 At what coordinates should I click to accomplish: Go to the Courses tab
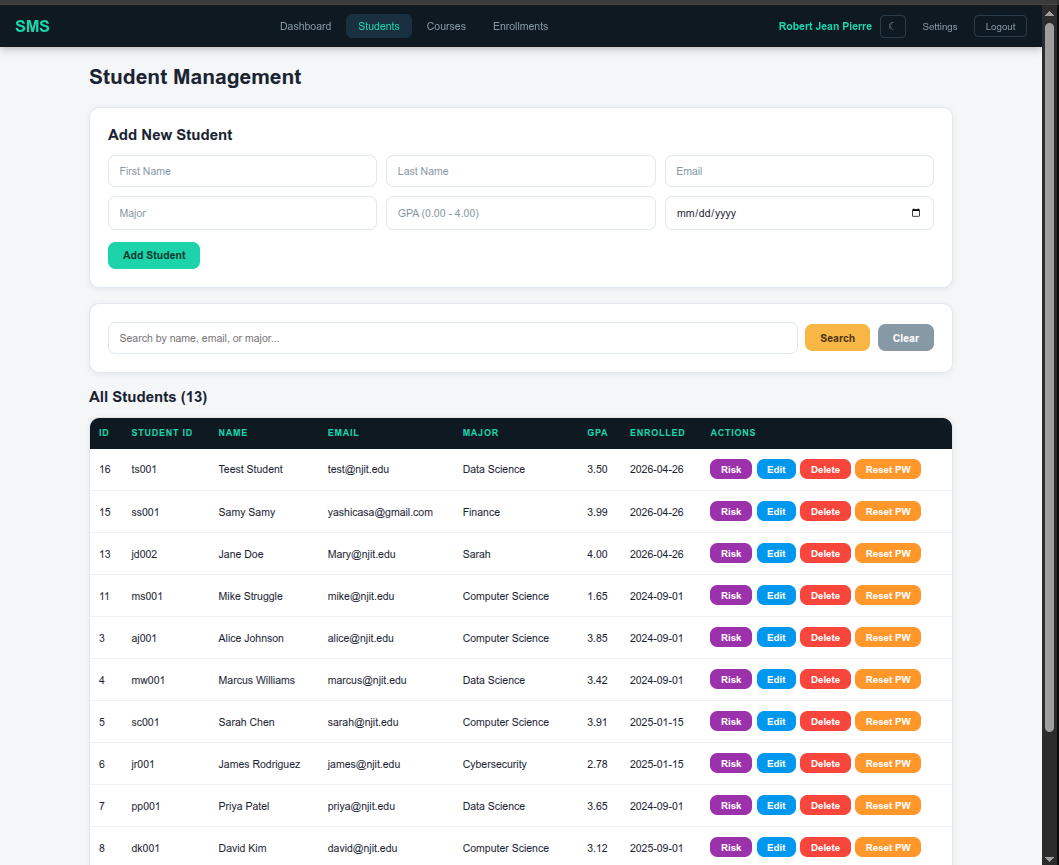click(446, 26)
